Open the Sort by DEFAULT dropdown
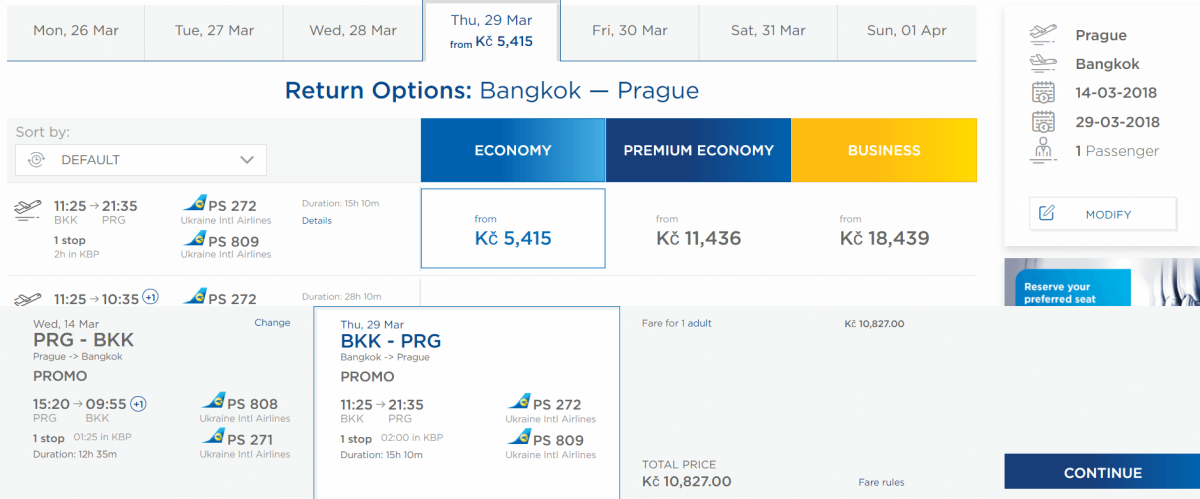 point(141,160)
